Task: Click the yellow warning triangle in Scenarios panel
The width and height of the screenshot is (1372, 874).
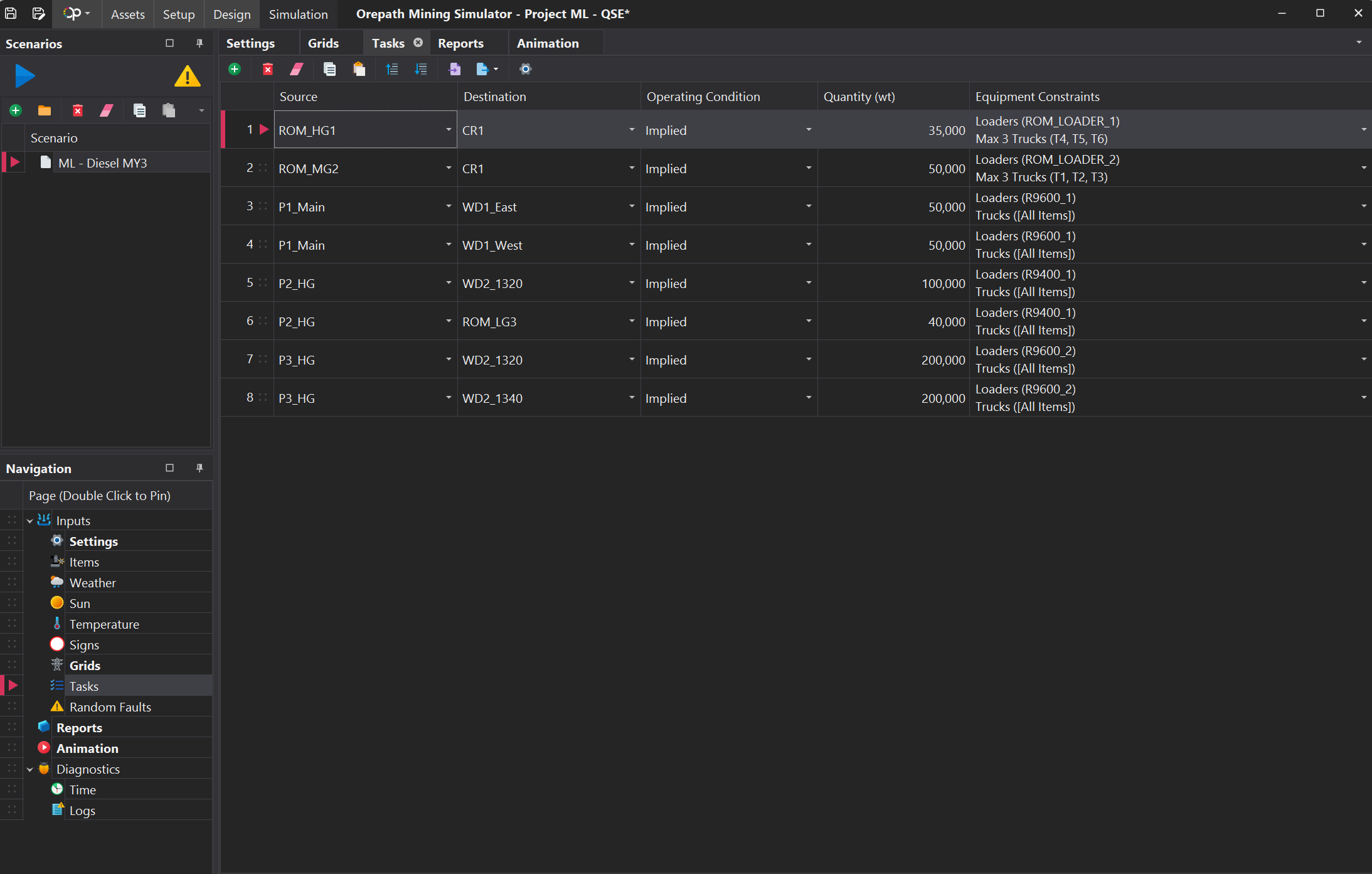Action: click(x=187, y=77)
